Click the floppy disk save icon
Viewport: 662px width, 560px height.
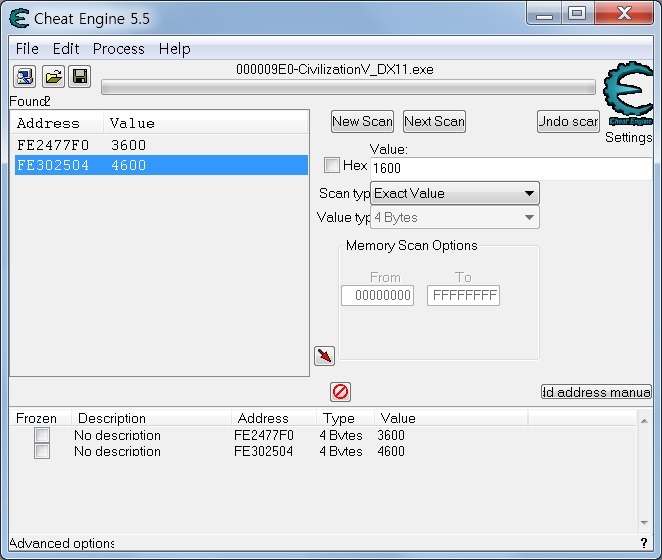pyautogui.click(x=80, y=77)
